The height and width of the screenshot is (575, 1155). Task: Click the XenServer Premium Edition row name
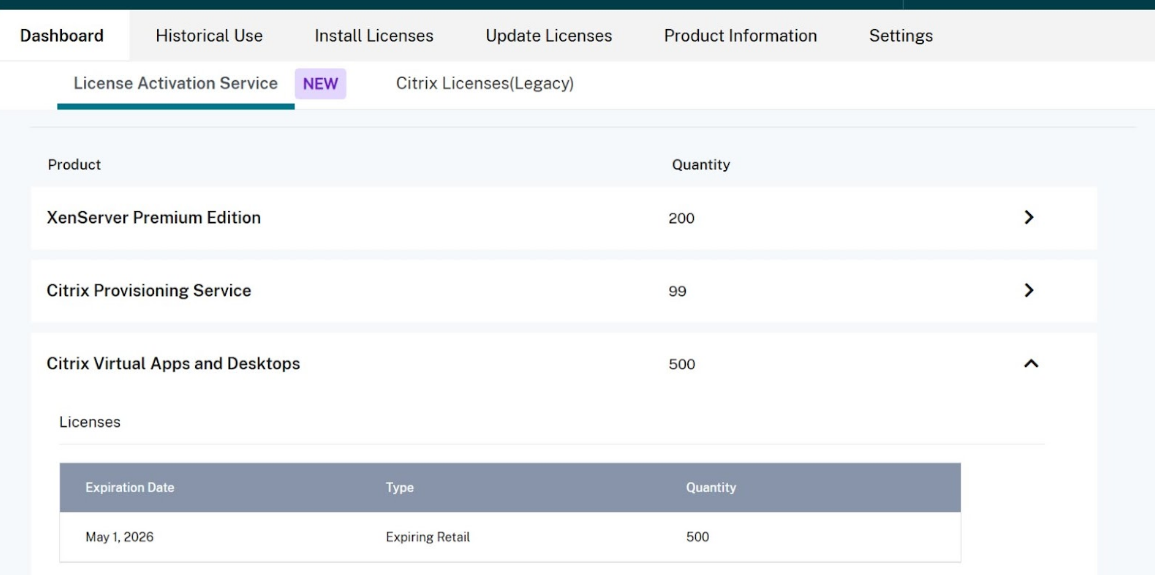coord(154,218)
